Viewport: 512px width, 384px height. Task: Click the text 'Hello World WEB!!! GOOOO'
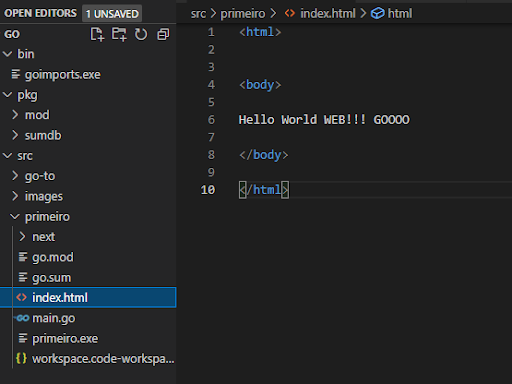pos(324,119)
